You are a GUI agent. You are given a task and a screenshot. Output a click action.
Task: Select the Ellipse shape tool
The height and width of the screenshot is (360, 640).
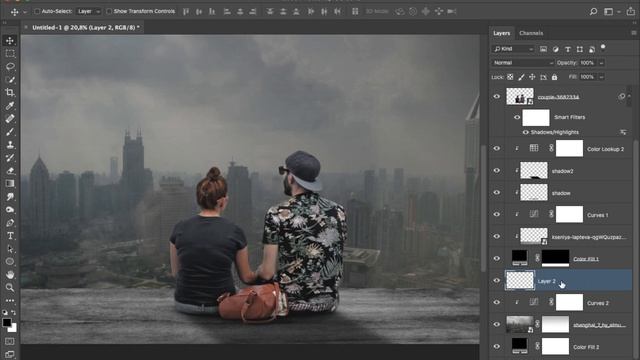10,262
